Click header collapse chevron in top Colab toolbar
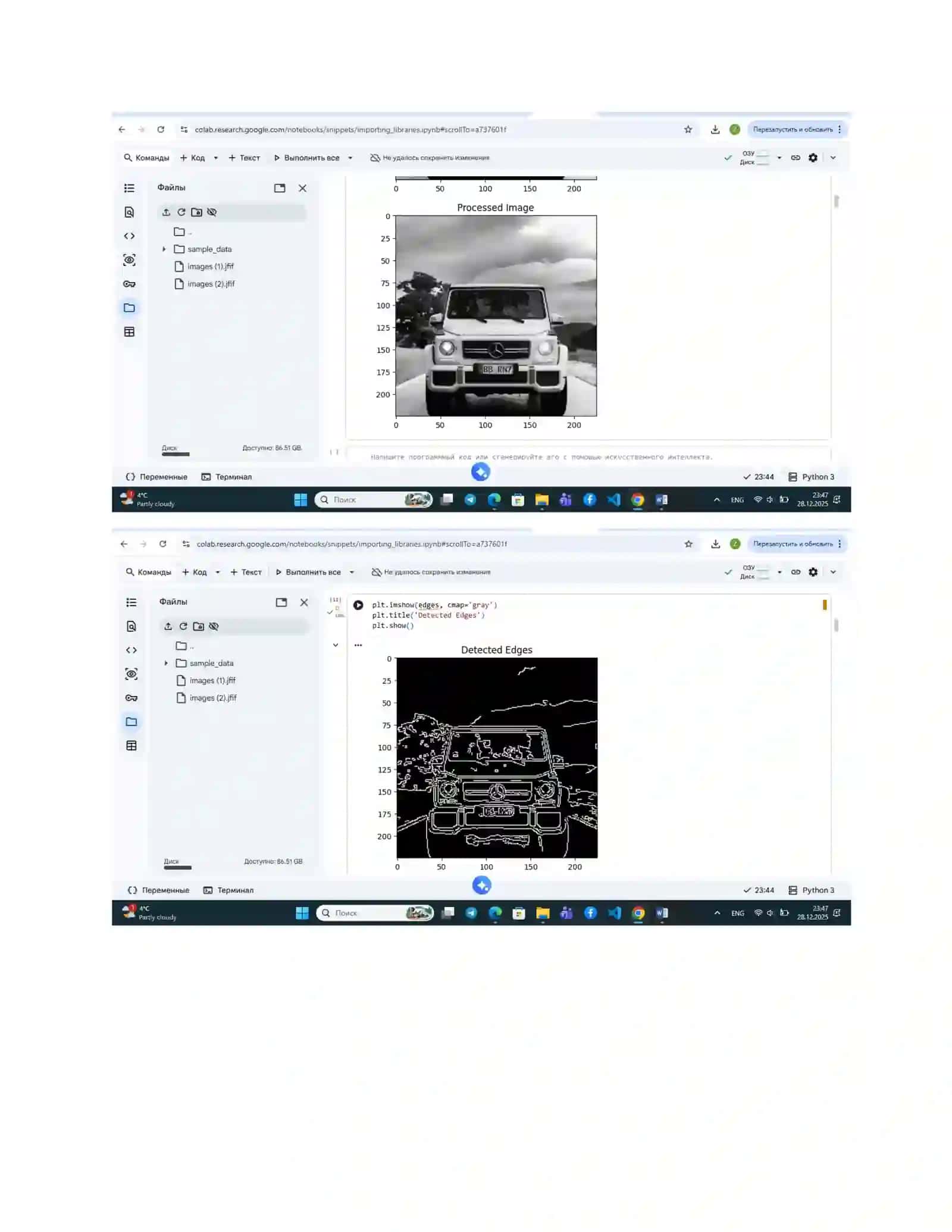Screen dimensions: 952x1232 833,158
